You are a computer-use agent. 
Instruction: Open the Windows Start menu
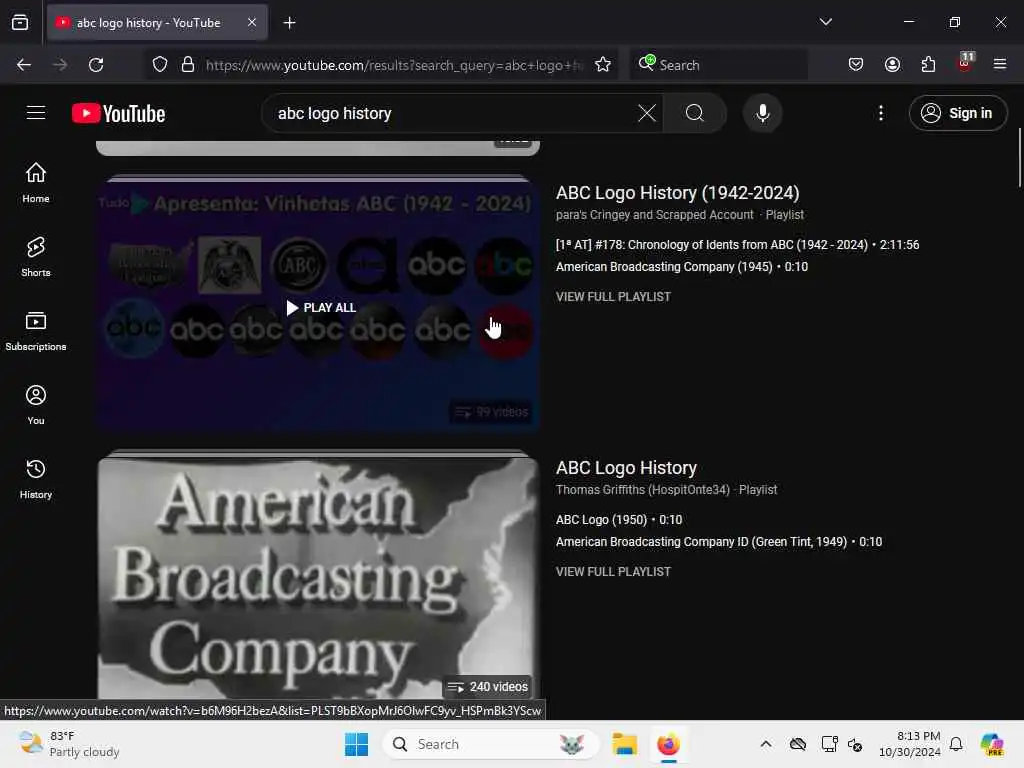pos(357,744)
